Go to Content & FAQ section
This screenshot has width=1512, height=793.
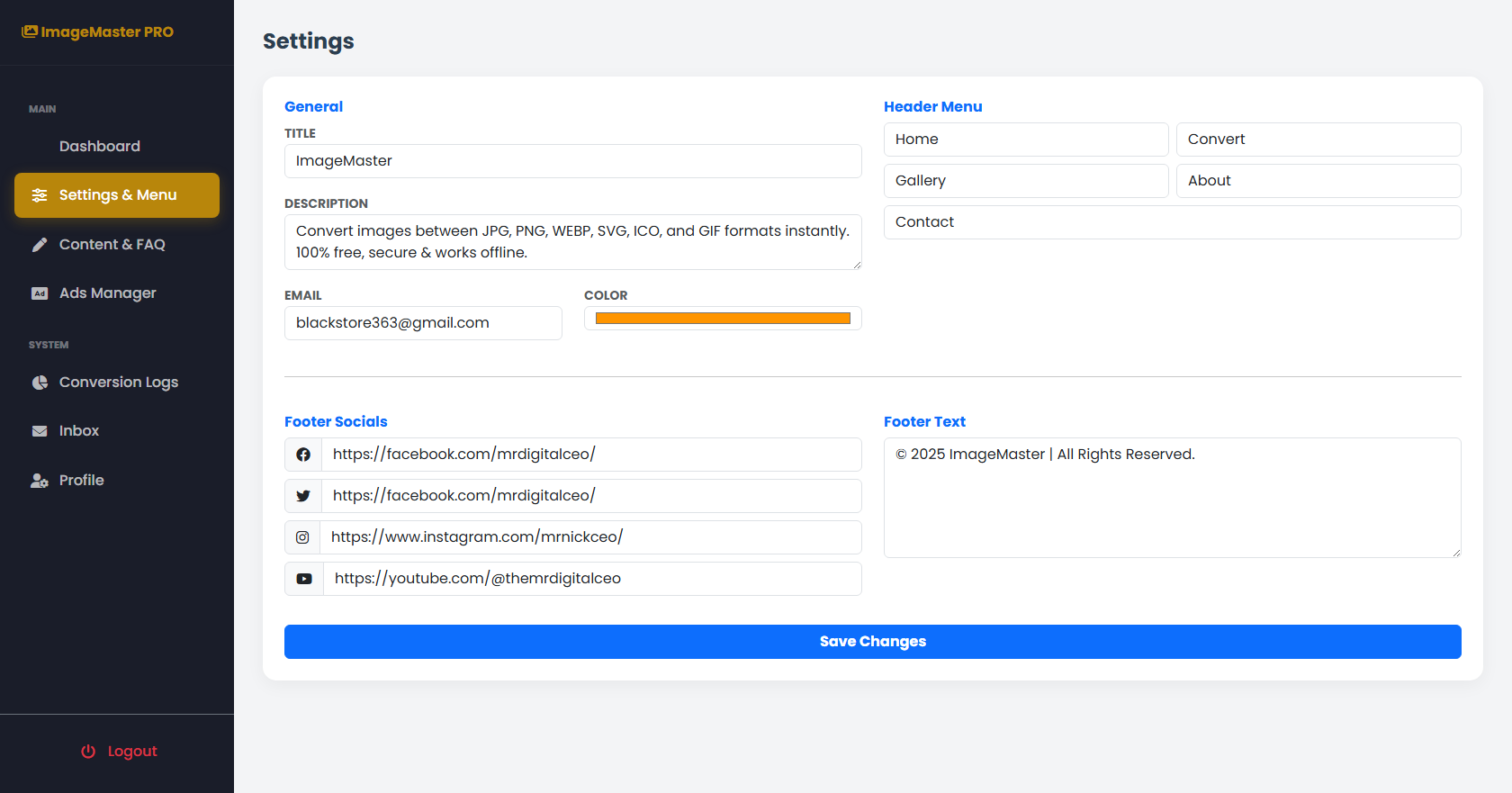112,245
